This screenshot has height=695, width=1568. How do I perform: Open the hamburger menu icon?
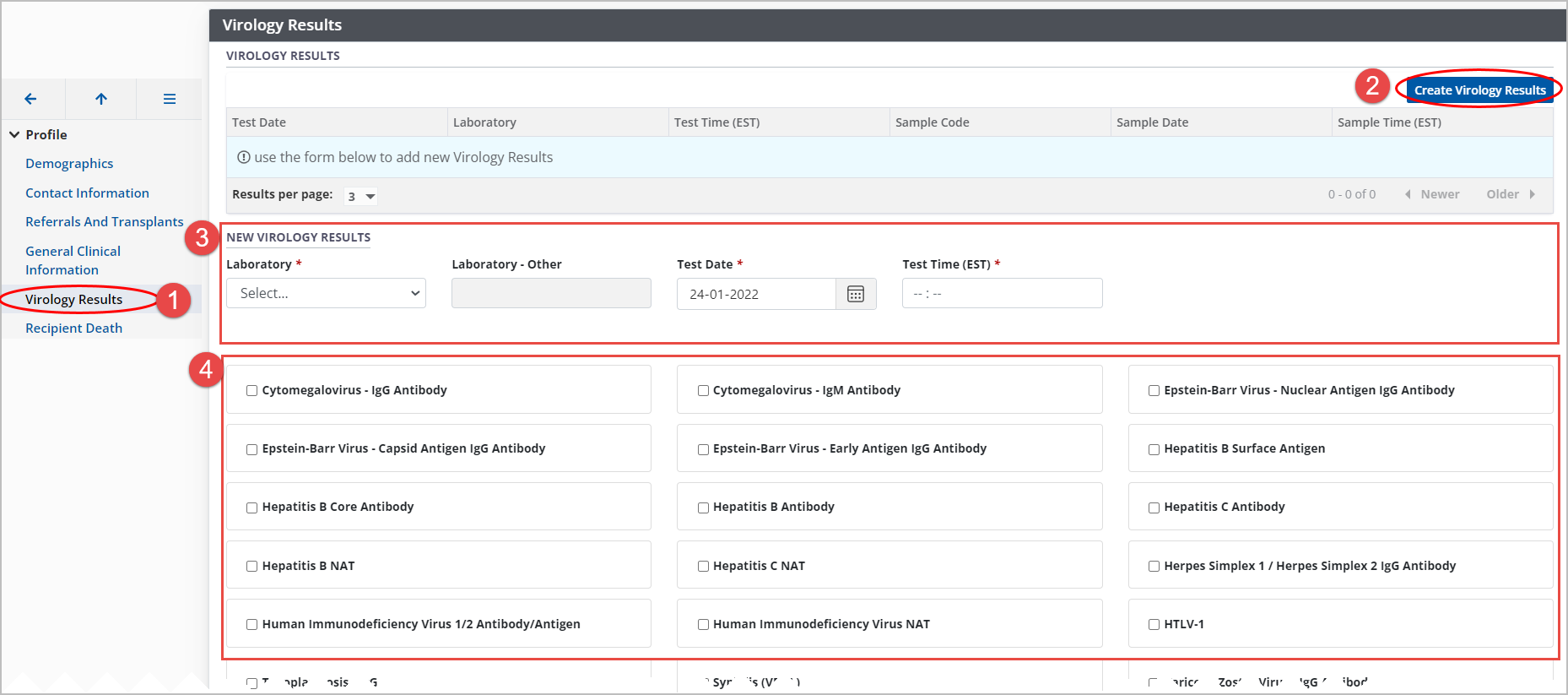tap(169, 99)
